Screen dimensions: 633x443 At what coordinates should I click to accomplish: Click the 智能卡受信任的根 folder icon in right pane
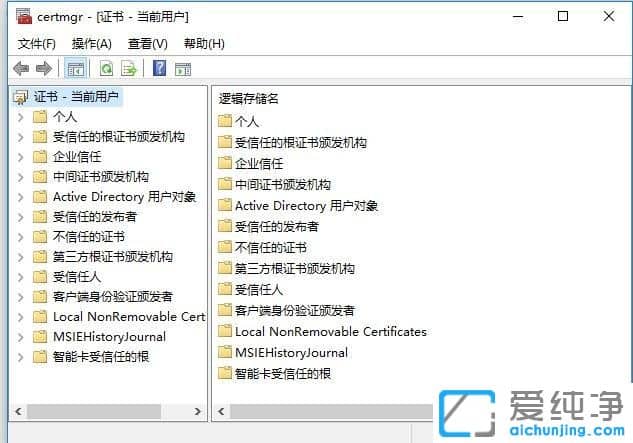click(225, 373)
